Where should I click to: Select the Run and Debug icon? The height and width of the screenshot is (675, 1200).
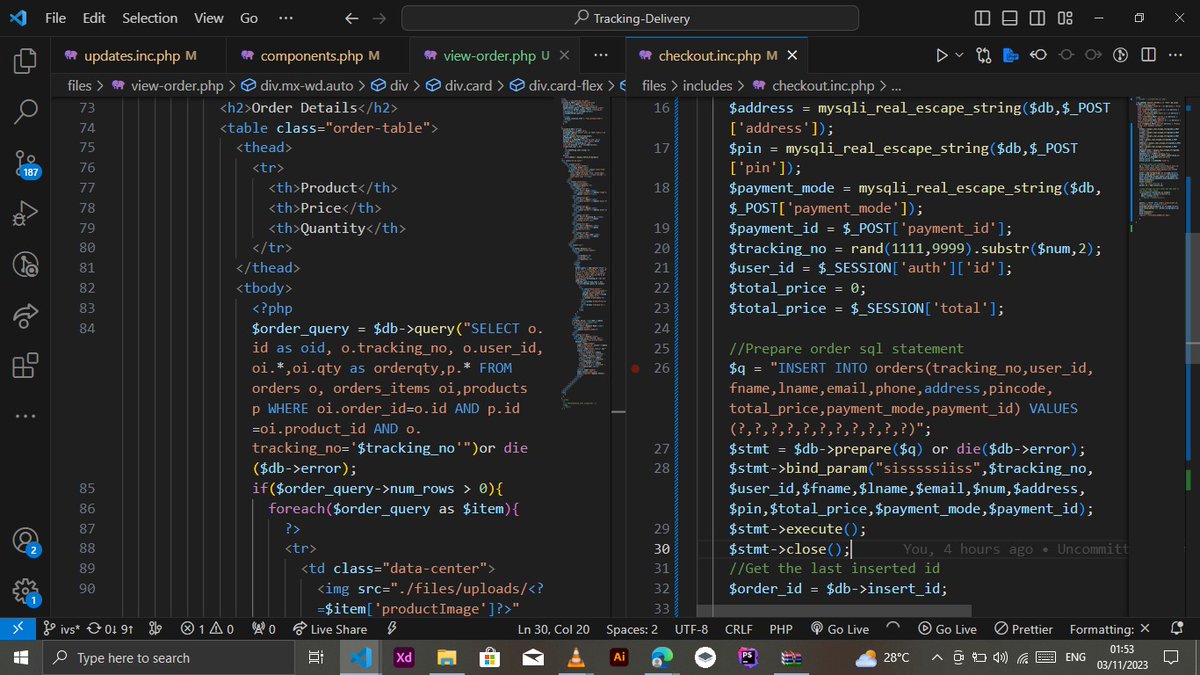[x=24, y=213]
